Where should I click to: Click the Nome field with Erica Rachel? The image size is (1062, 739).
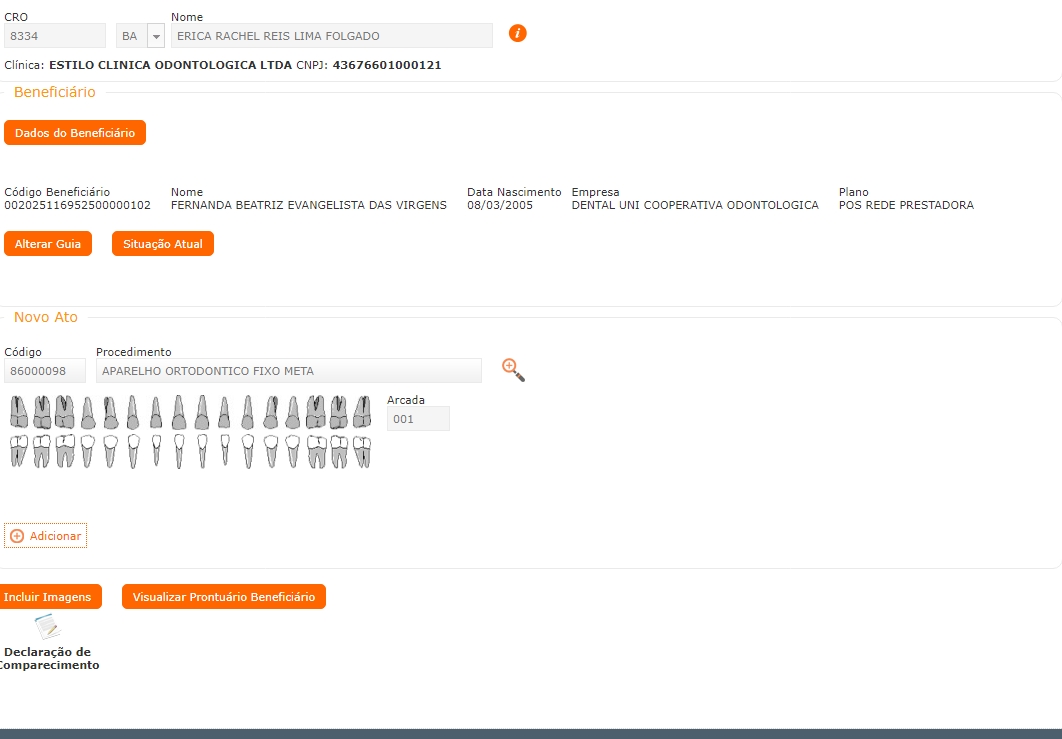coord(332,36)
